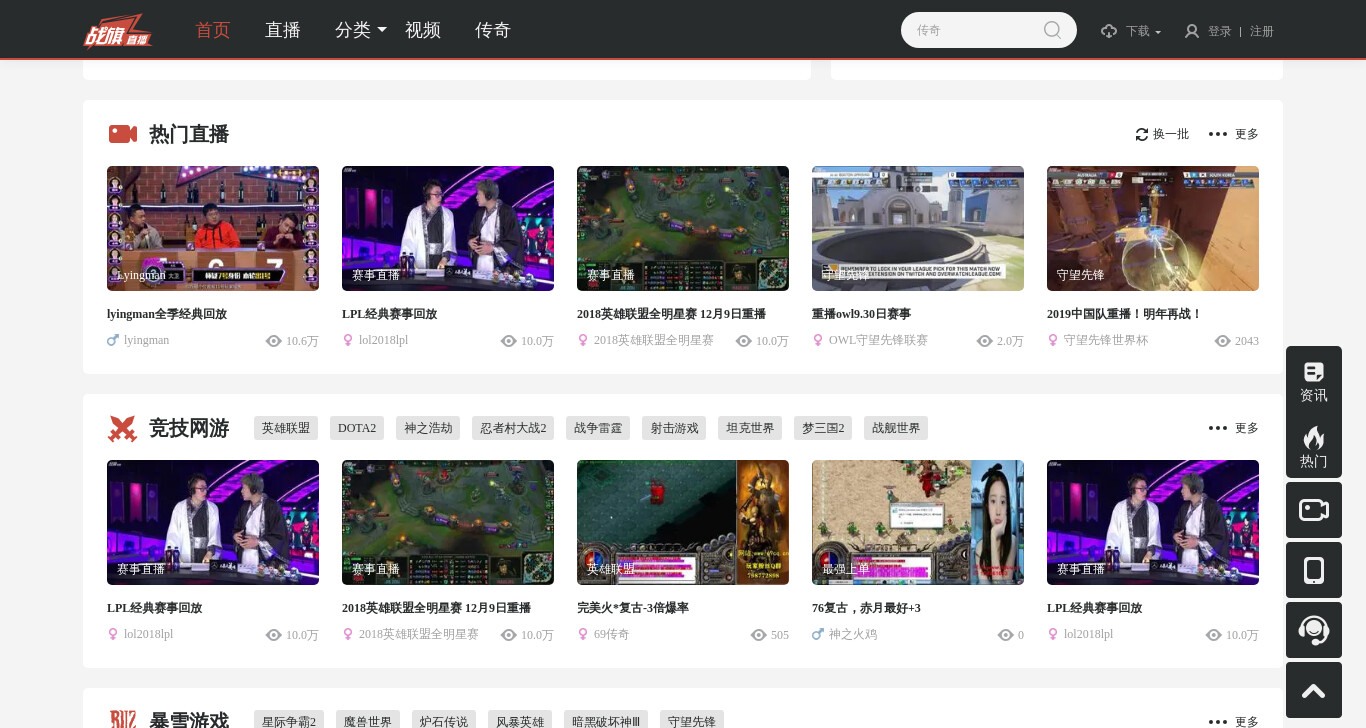The height and width of the screenshot is (728, 1366).
Task: Click the 注册 link
Action: tap(1262, 31)
